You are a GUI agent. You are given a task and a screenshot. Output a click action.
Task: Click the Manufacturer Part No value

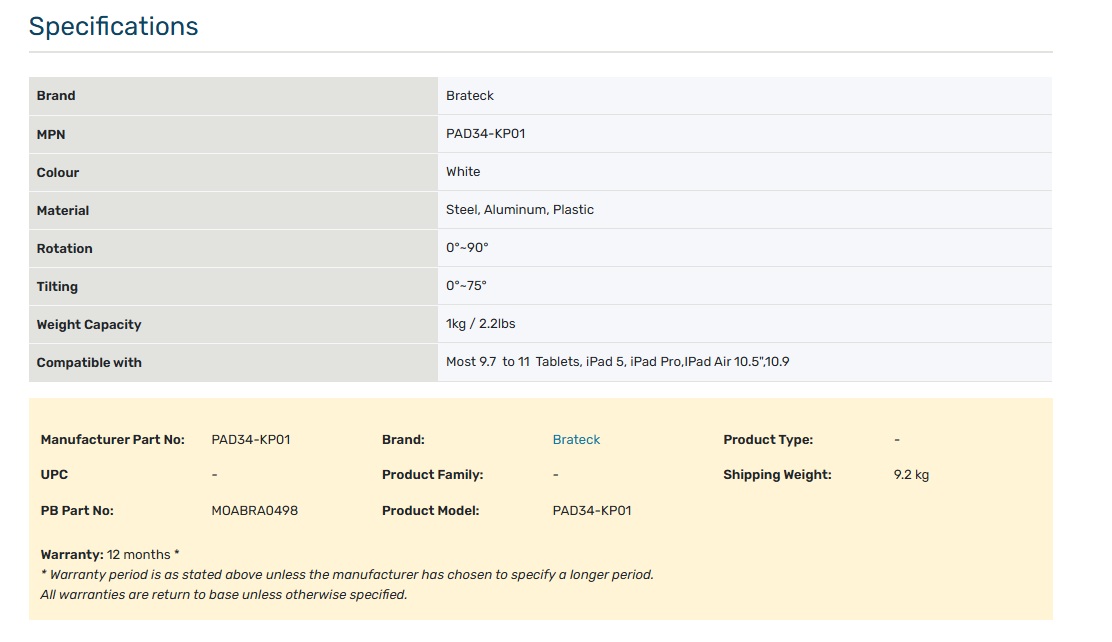(251, 440)
